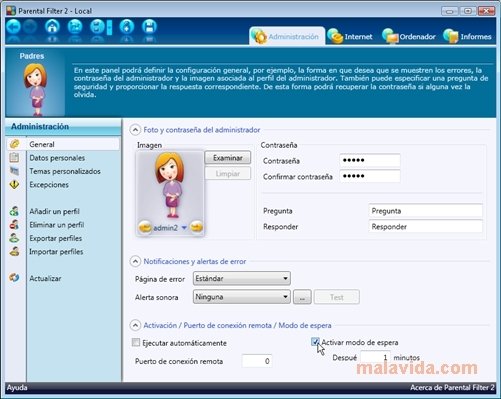Click the yellow Excepciones warning icon
This screenshot has height=399, width=501.
click(14, 184)
